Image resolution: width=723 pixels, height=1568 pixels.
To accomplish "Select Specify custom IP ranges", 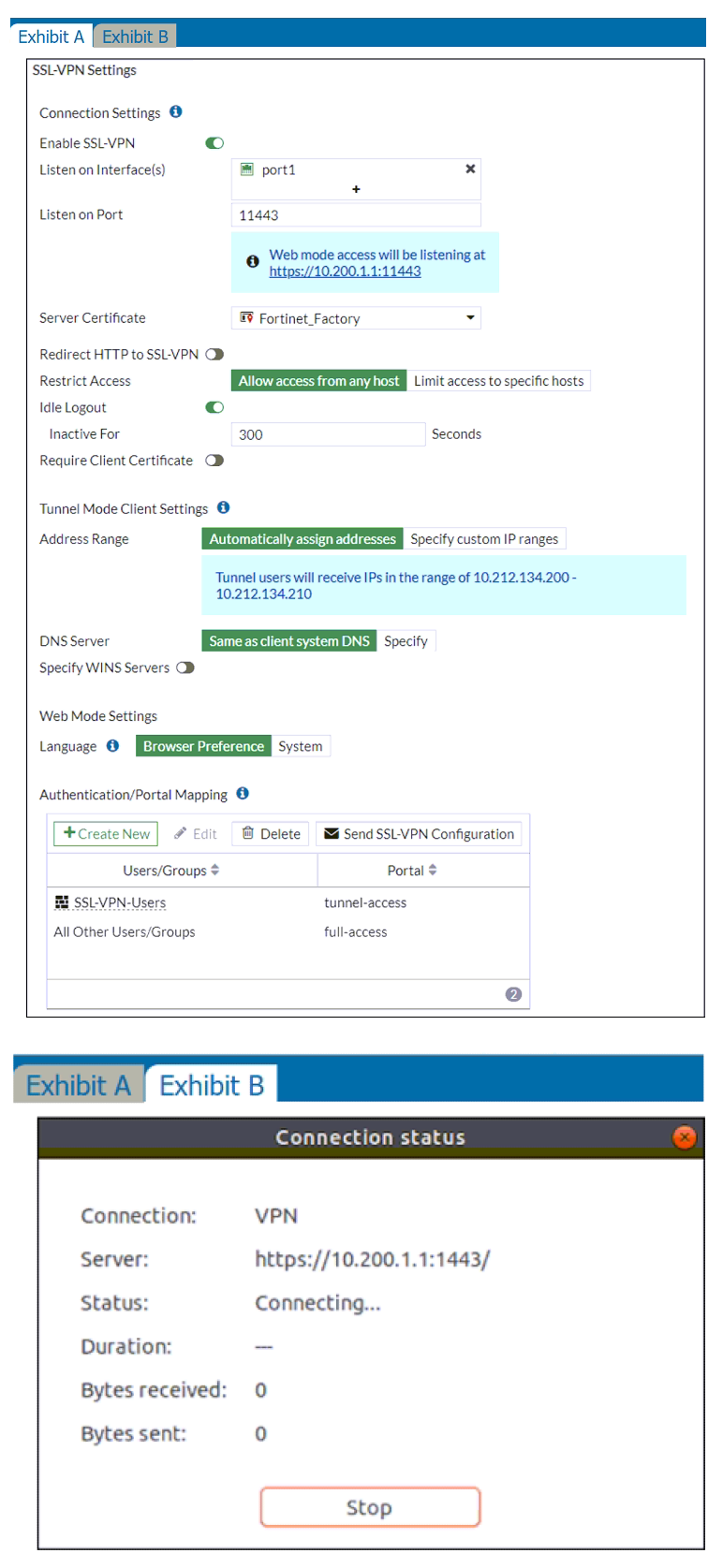I will tap(484, 539).
